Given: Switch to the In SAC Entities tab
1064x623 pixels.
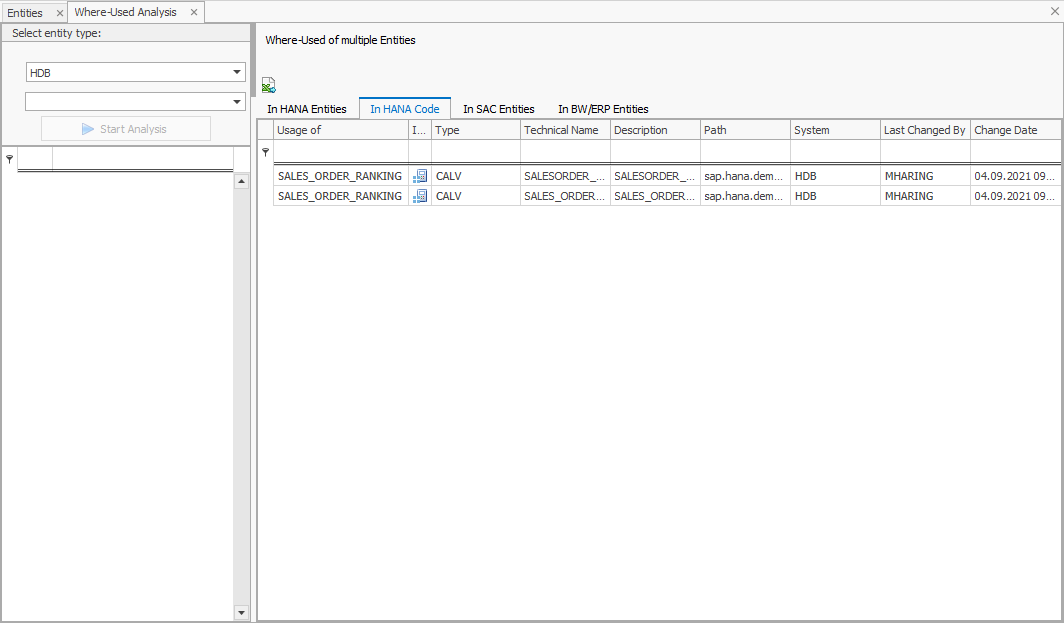Looking at the screenshot, I should tap(498, 108).
